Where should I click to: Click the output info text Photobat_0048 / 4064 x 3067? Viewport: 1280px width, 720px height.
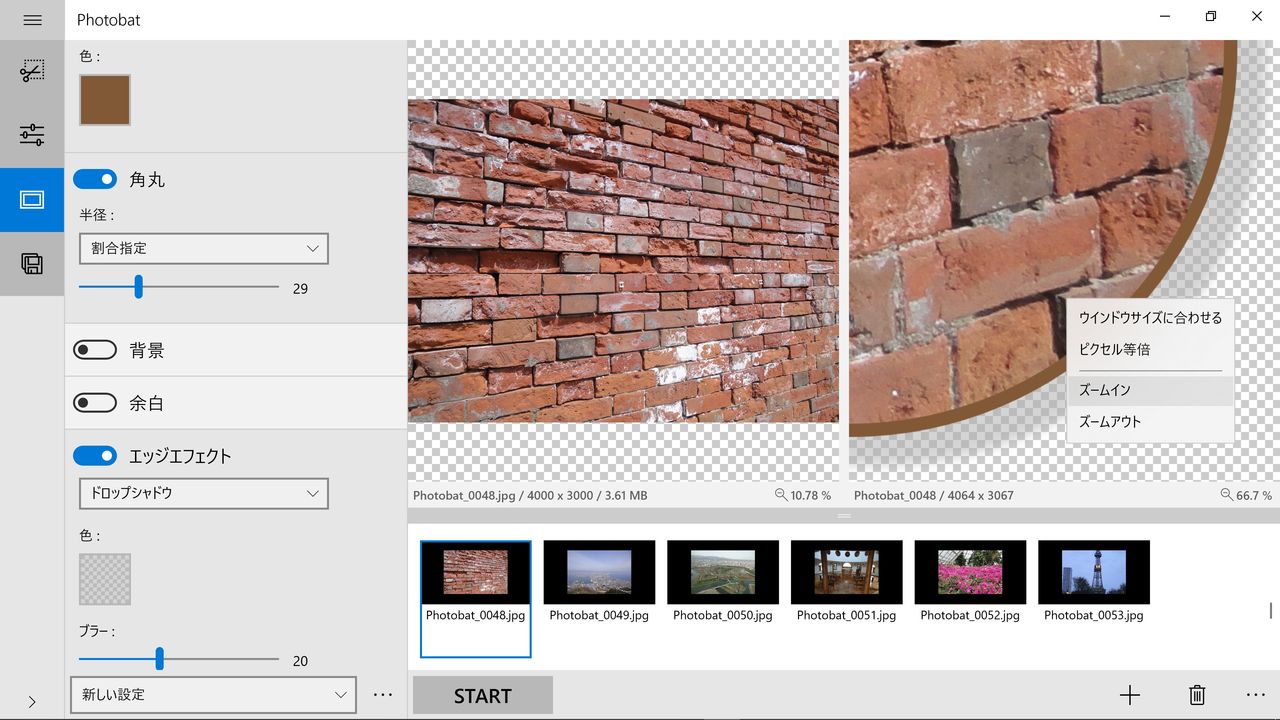tap(934, 495)
